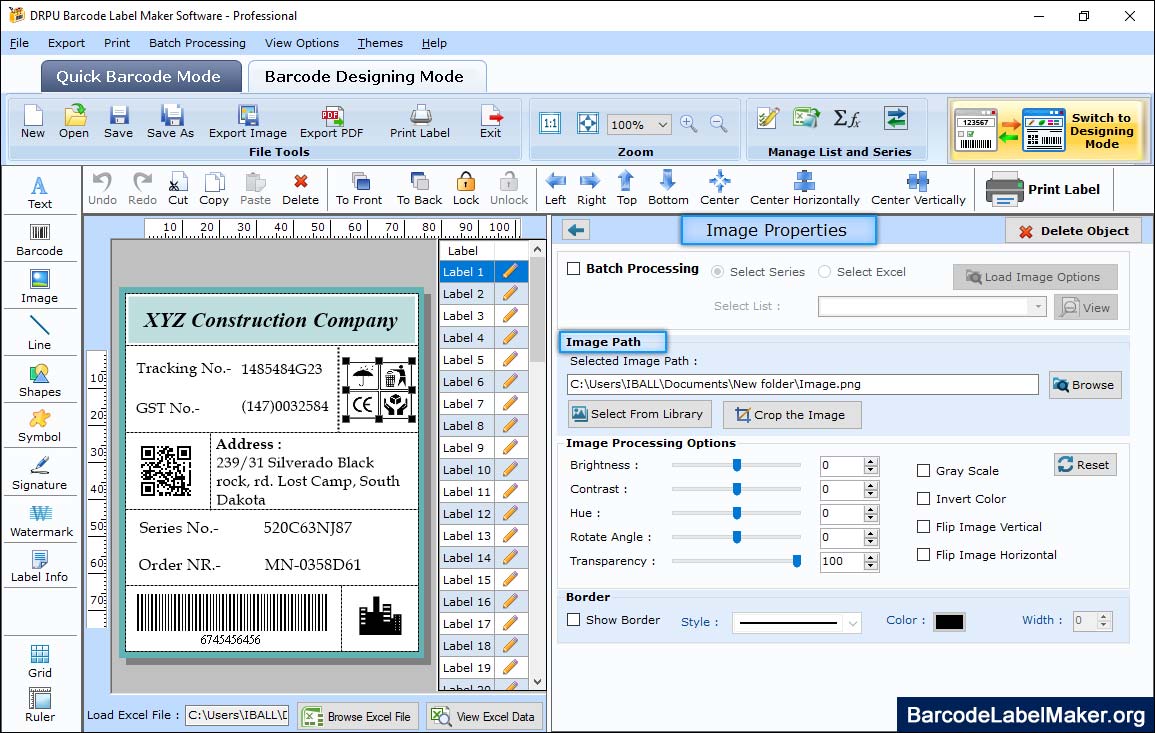The height and width of the screenshot is (733, 1155).
Task: Click the fit-to-window zoom icon
Action: [x=588, y=123]
